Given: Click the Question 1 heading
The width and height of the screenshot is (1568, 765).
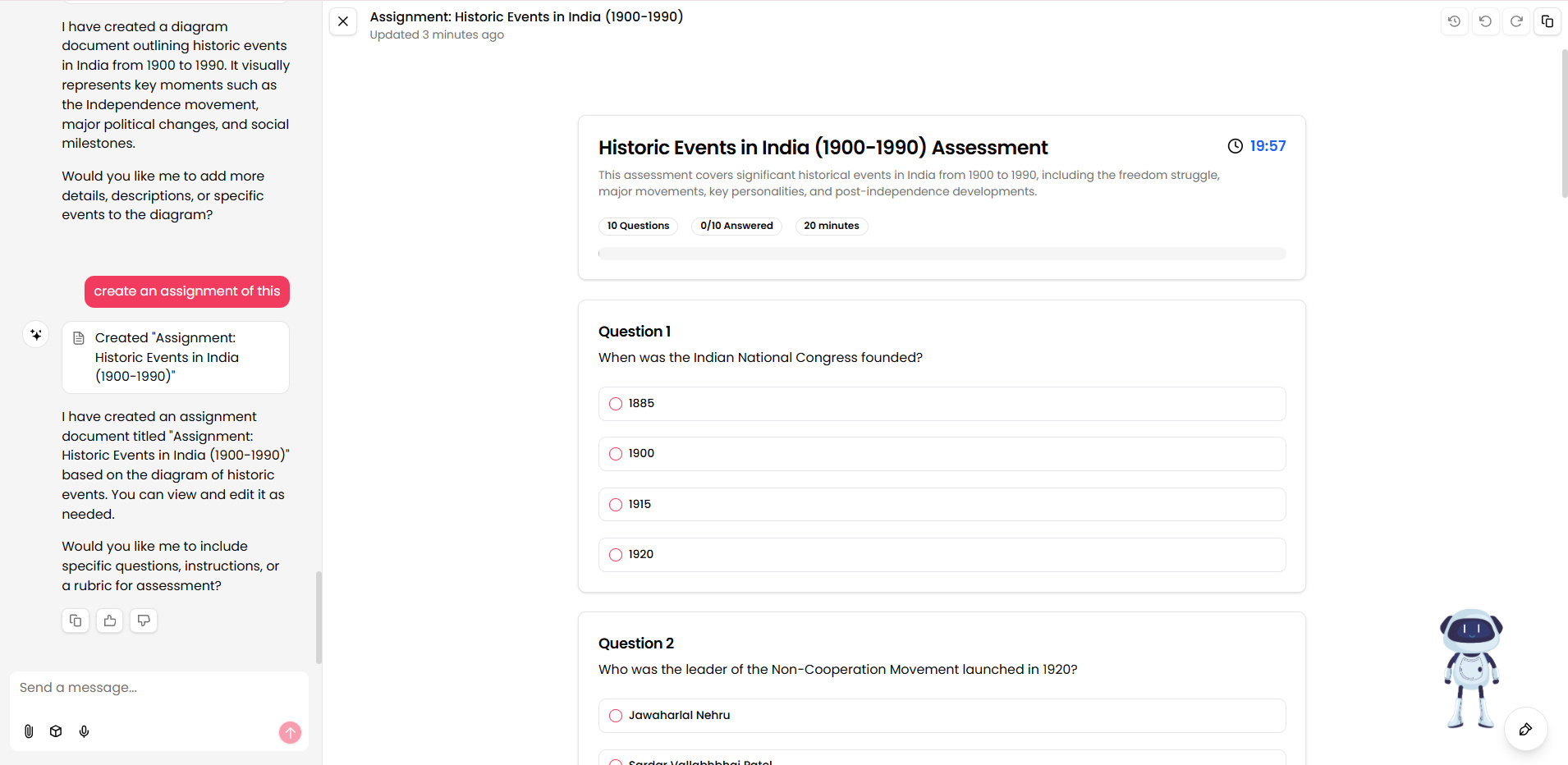Looking at the screenshot, I should click(635, 332).
